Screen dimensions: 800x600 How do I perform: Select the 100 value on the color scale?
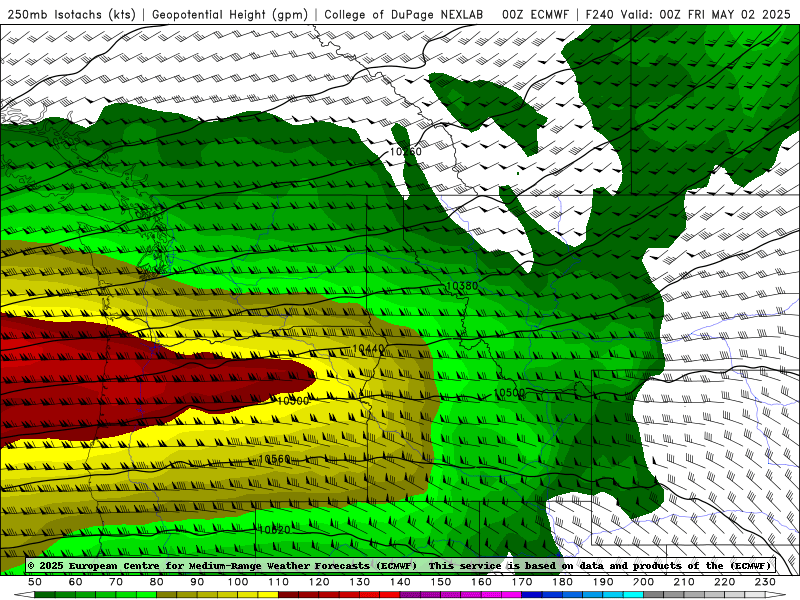[x=238, y=582]
